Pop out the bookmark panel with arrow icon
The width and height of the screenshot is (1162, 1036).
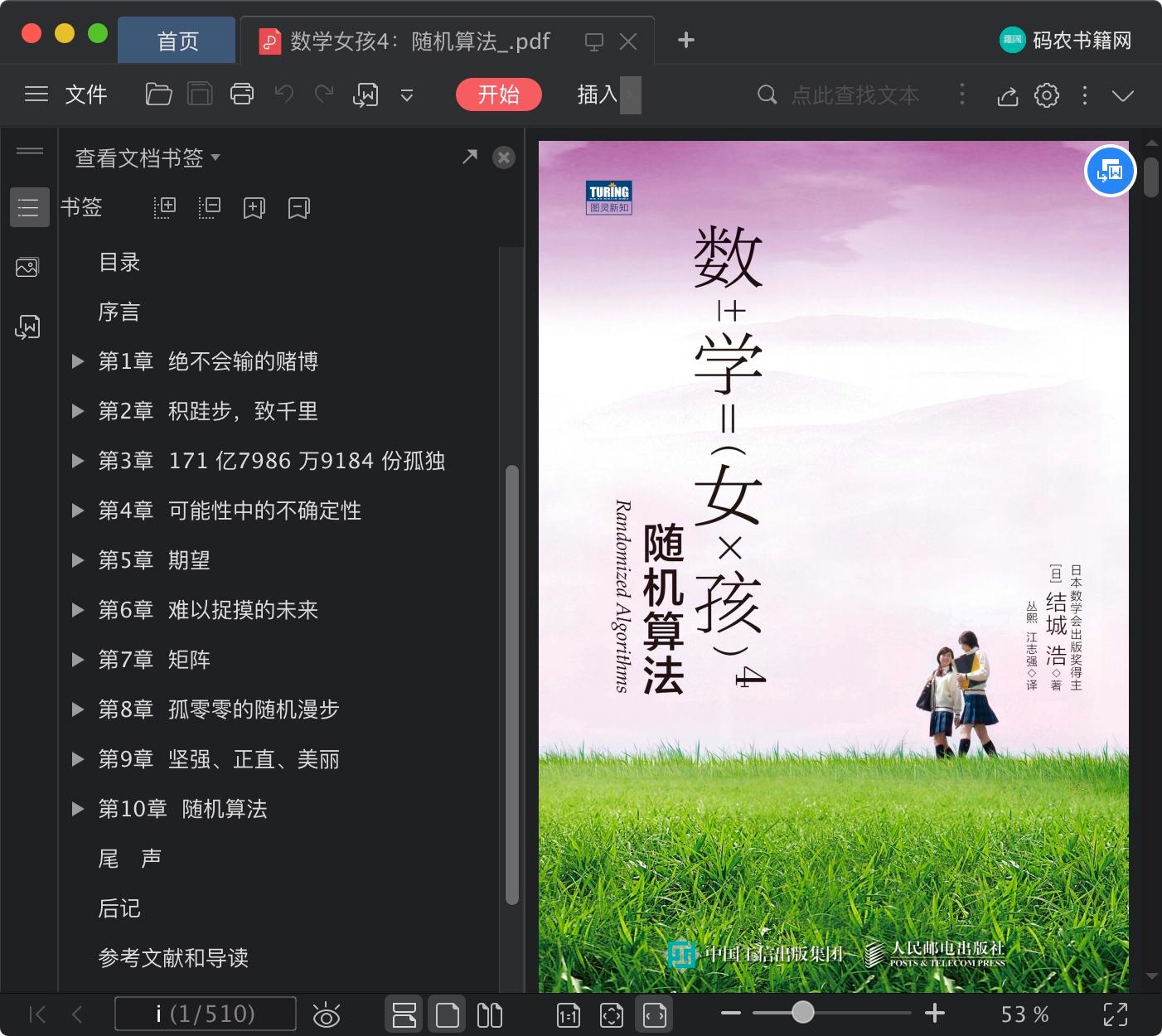pyautogui.click(x=470, y=157)
